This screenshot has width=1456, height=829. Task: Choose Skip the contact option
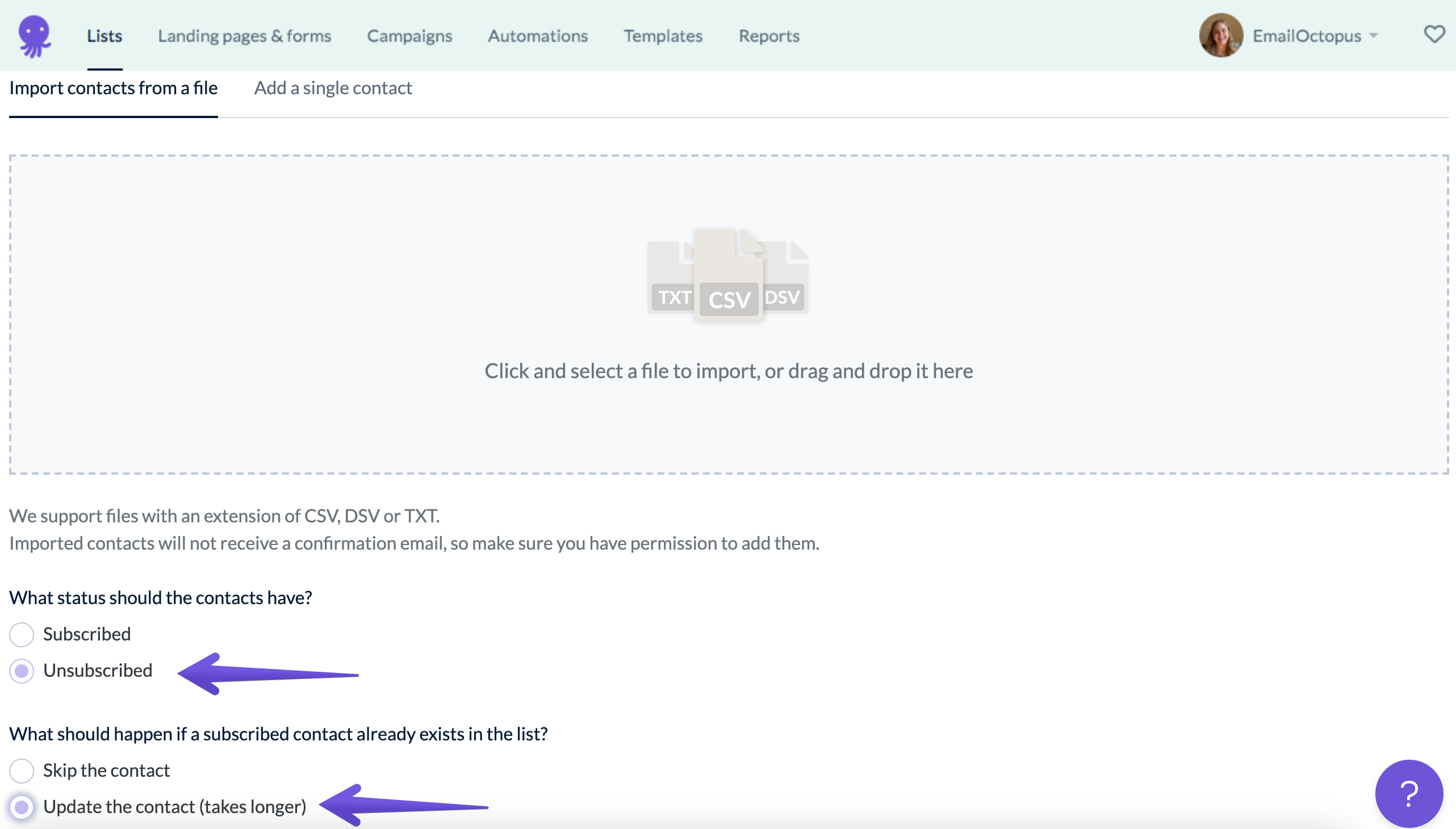(x=22, y=771)
